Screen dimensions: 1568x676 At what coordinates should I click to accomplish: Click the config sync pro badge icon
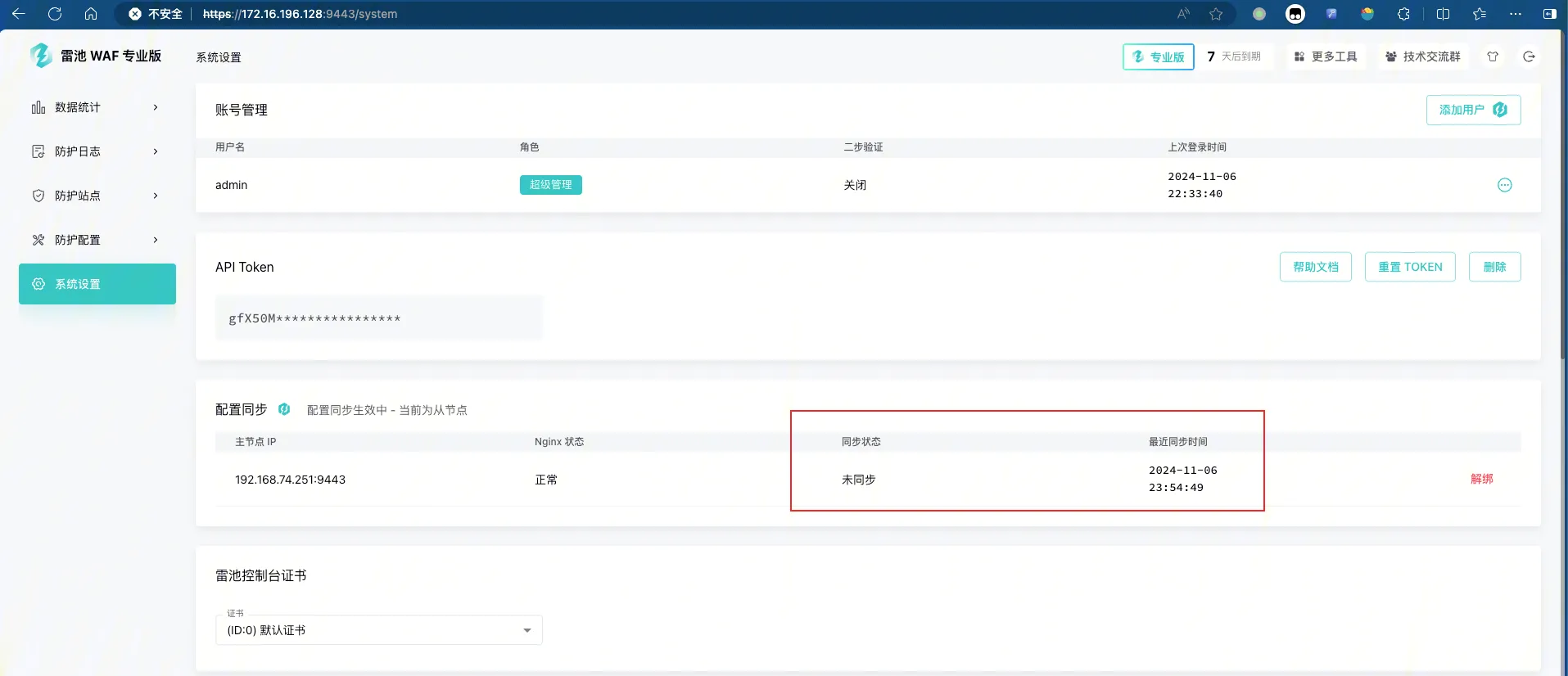[x=284, y=409]
